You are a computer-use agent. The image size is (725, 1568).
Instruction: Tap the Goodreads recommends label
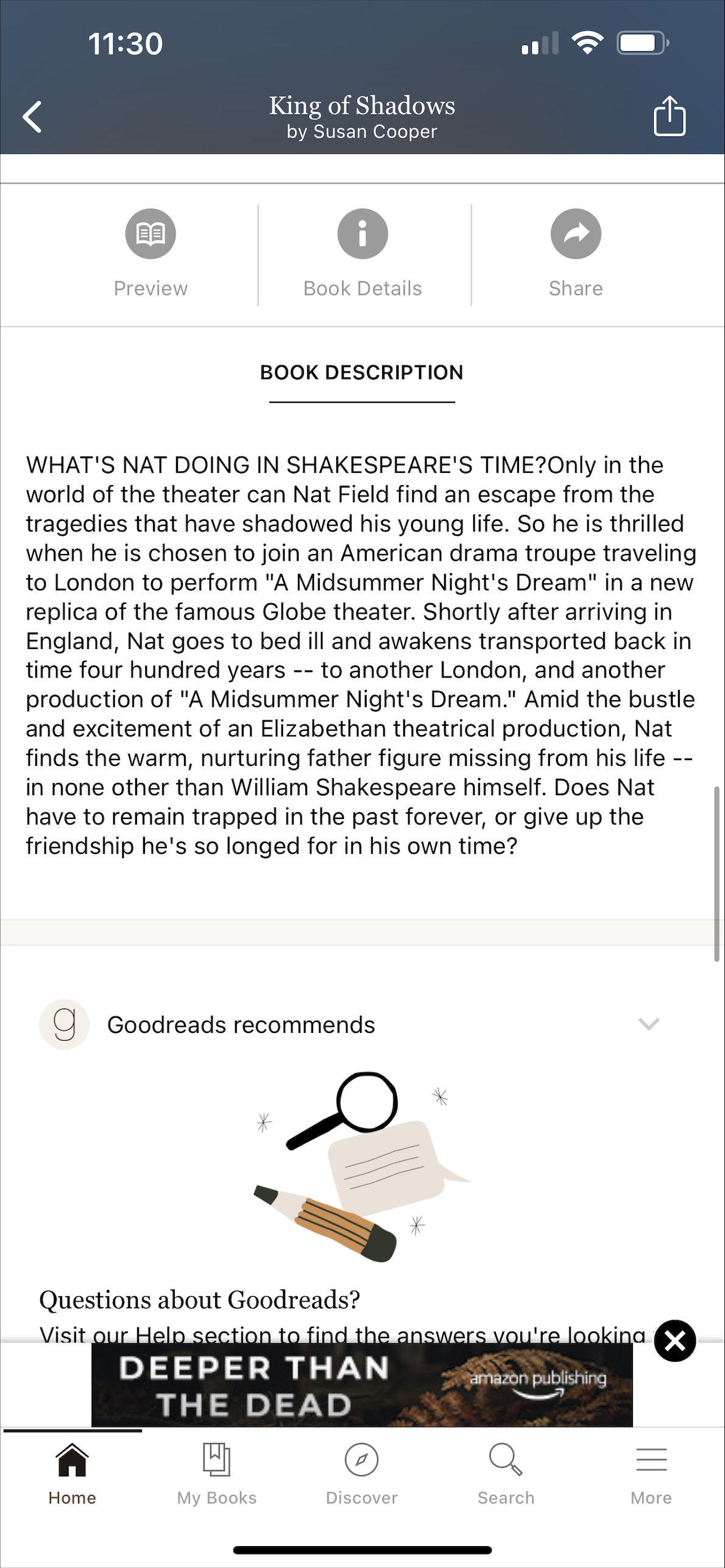click(x=241, y=1025)
